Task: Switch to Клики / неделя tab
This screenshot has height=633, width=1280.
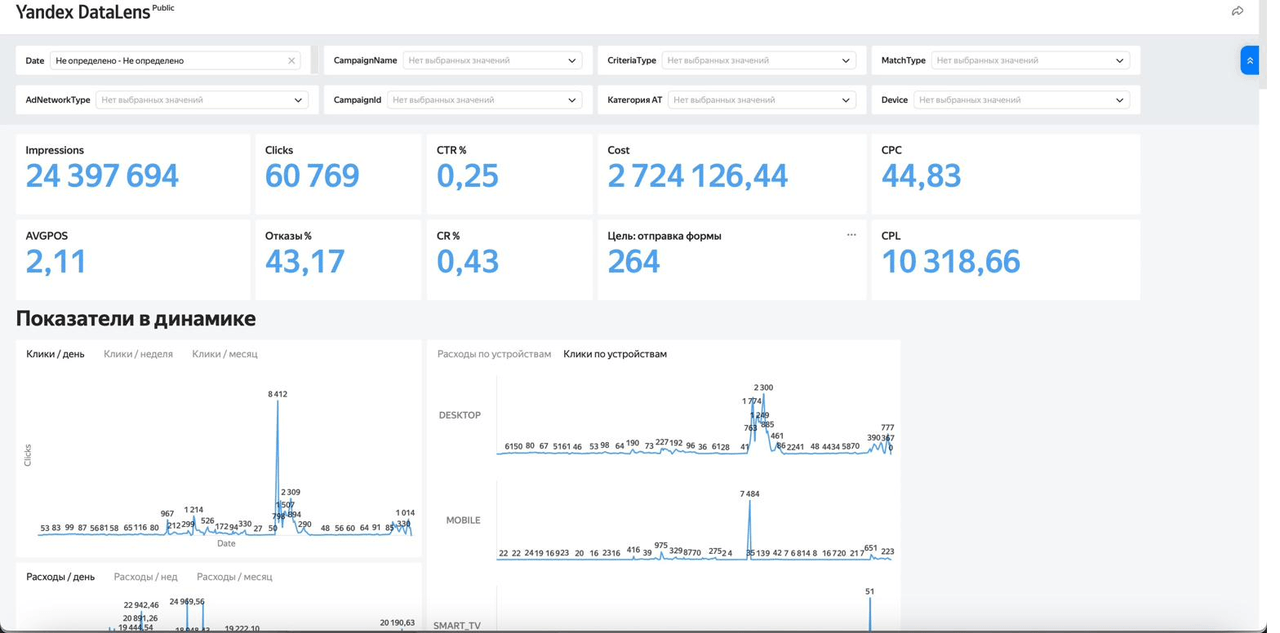Action: [138, 354]
